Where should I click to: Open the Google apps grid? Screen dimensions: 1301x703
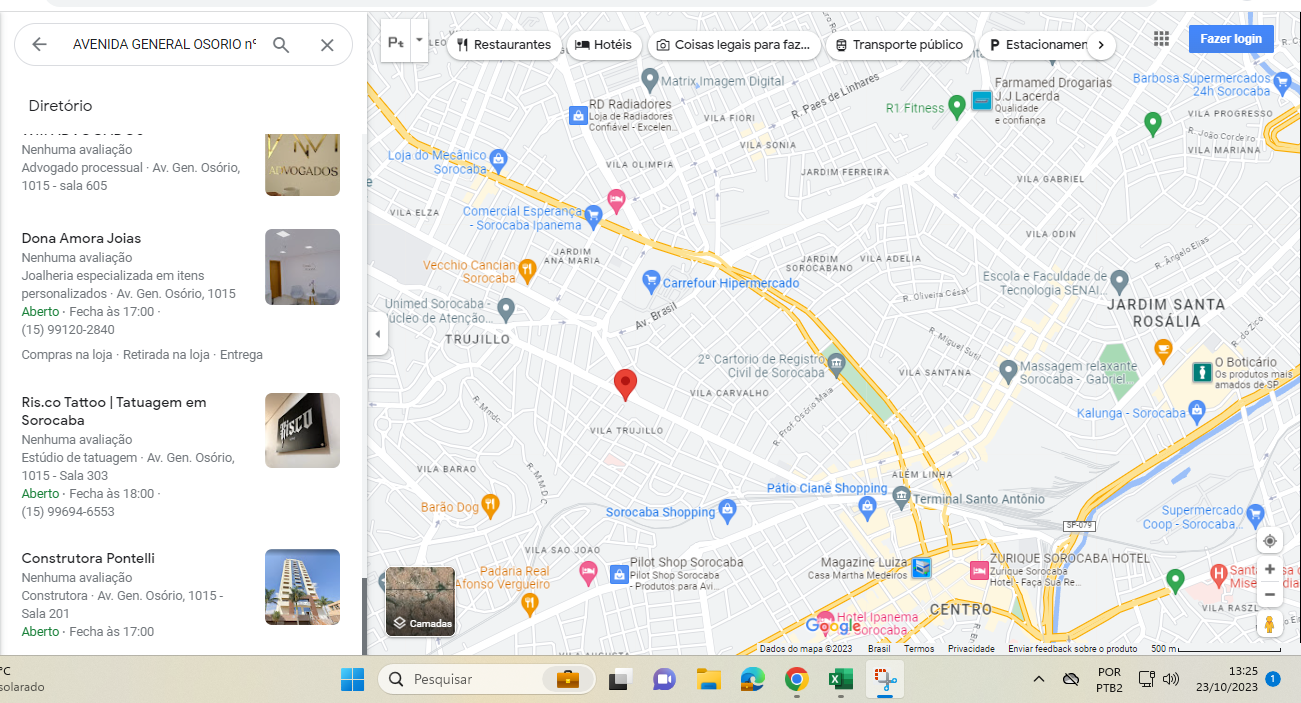coord(1161,39)
